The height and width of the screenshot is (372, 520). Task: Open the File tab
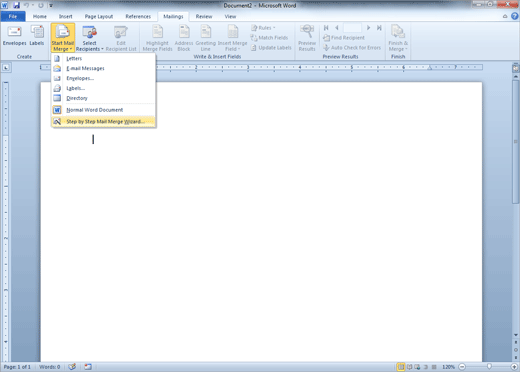pos(13,16)
